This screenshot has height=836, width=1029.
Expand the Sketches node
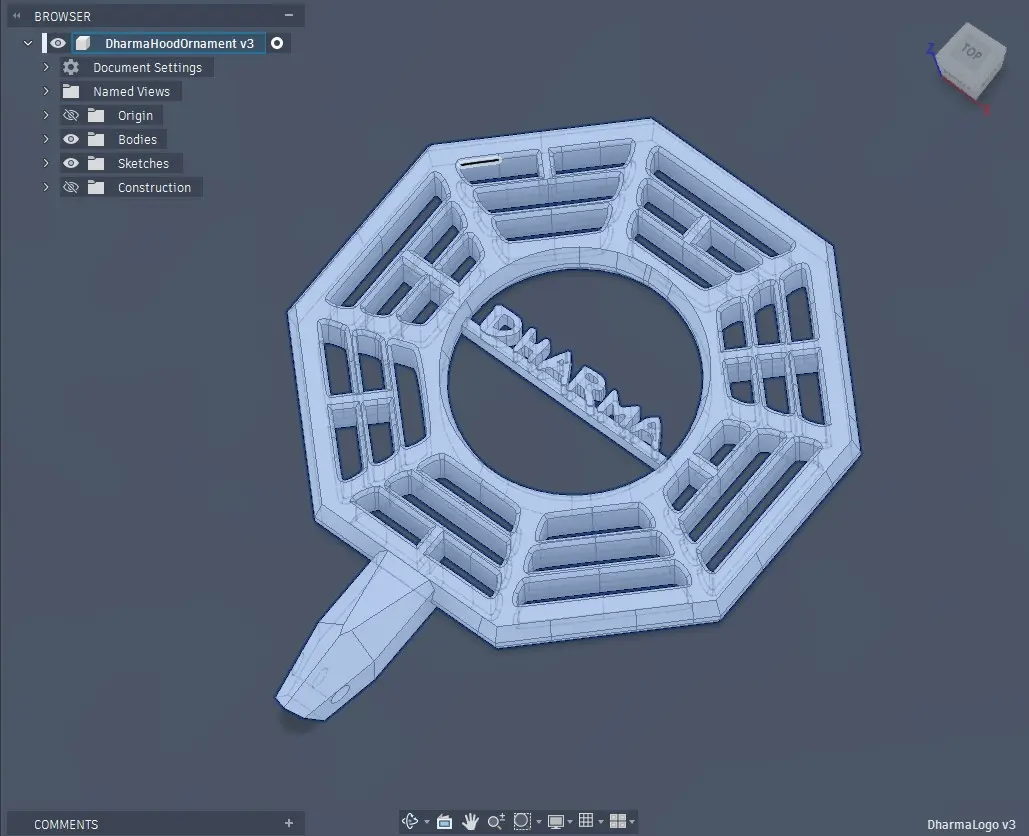[46, 163]
